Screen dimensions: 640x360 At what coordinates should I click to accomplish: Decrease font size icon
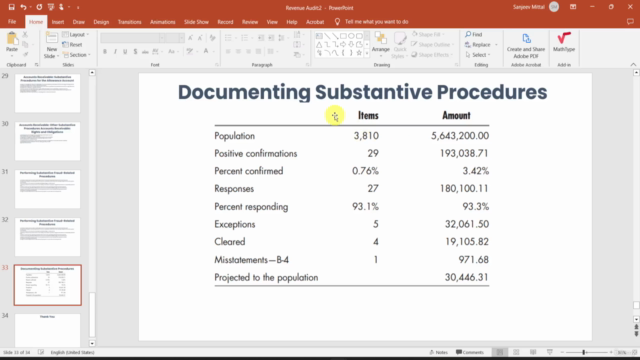pos(200,38)
